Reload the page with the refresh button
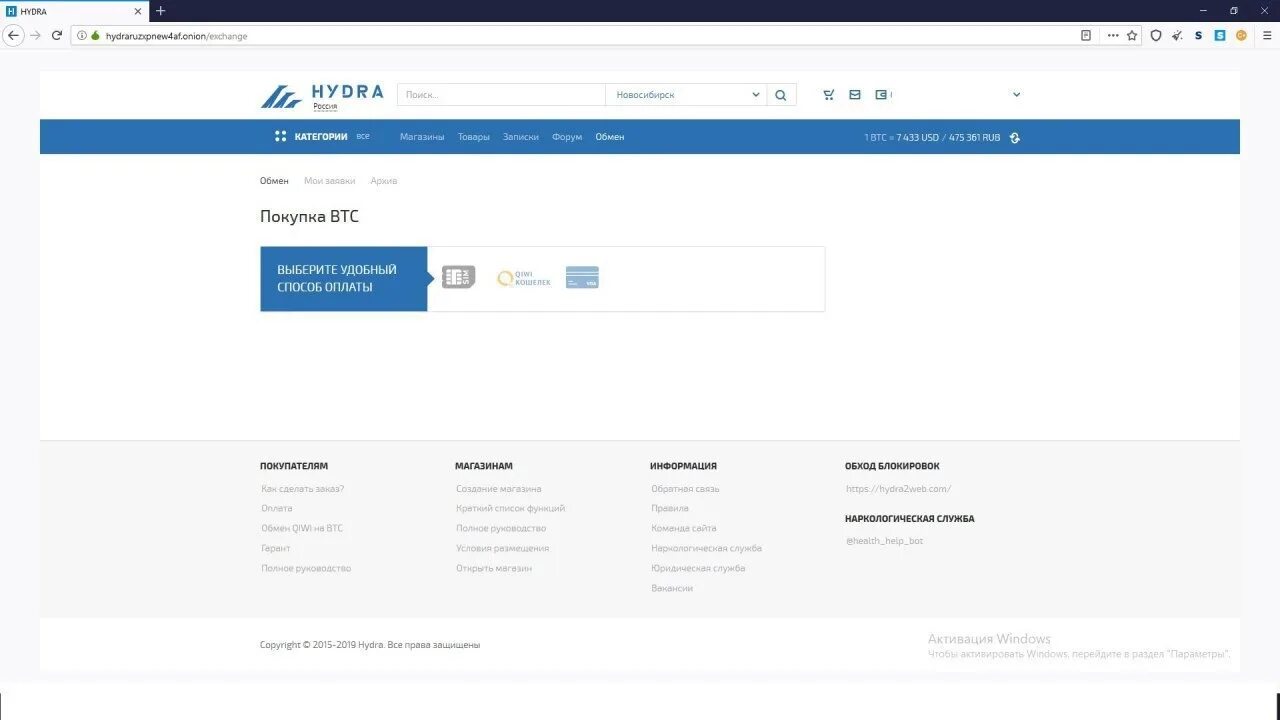 click(x=57, y=35)
